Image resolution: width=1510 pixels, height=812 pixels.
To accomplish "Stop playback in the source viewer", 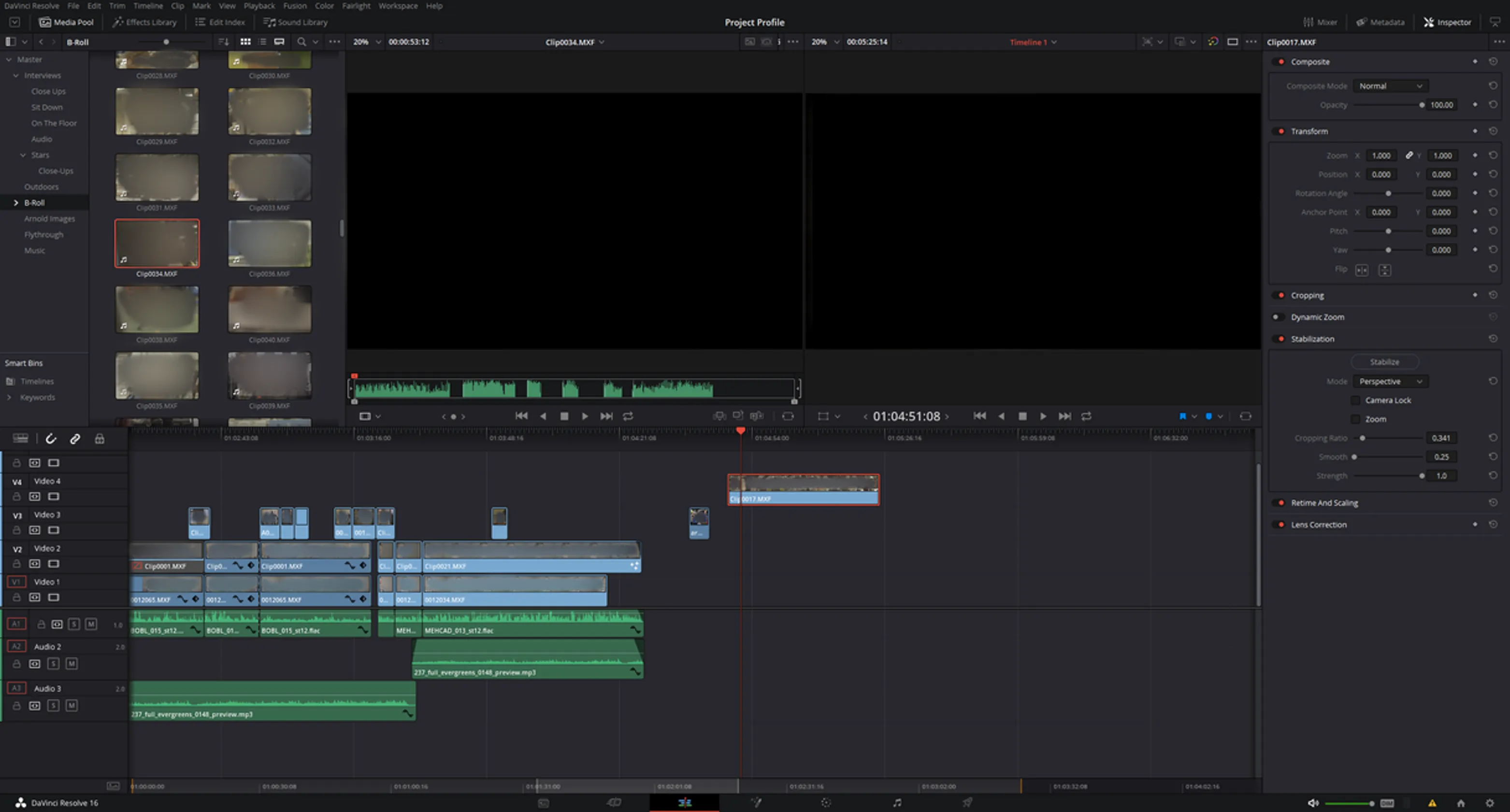I will click(564, 416).
